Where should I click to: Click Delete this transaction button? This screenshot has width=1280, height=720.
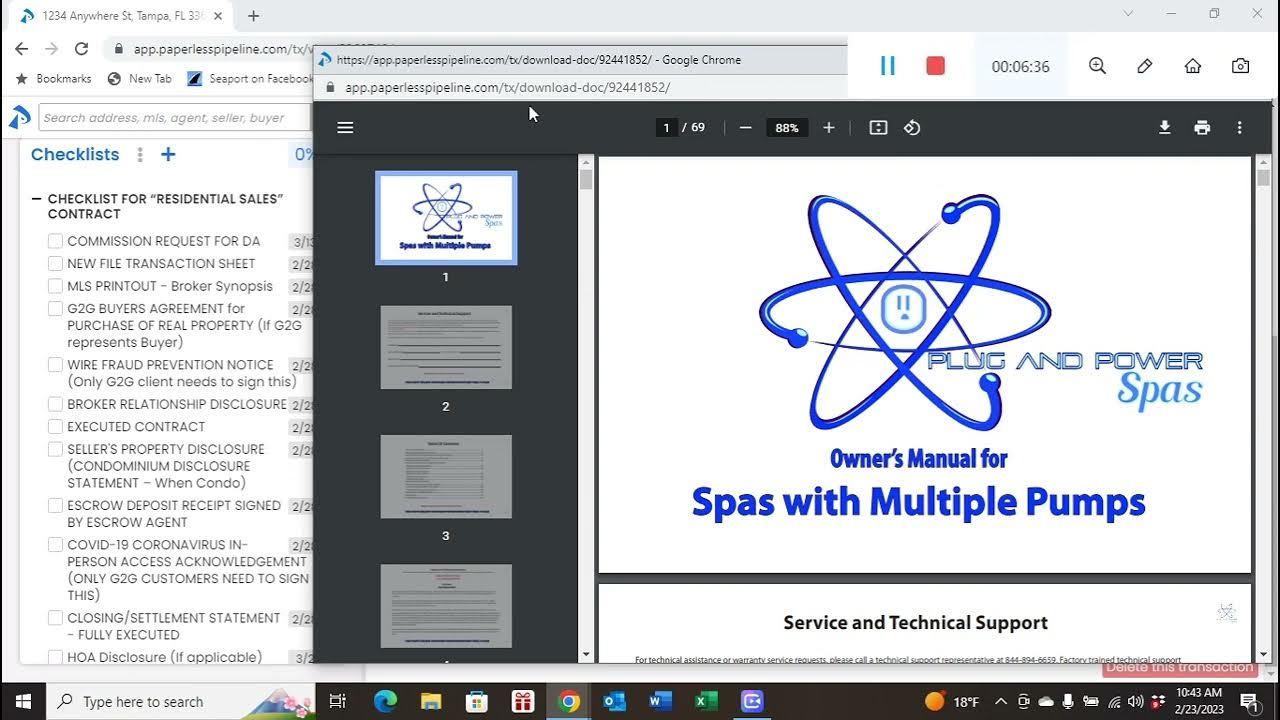1179,668
